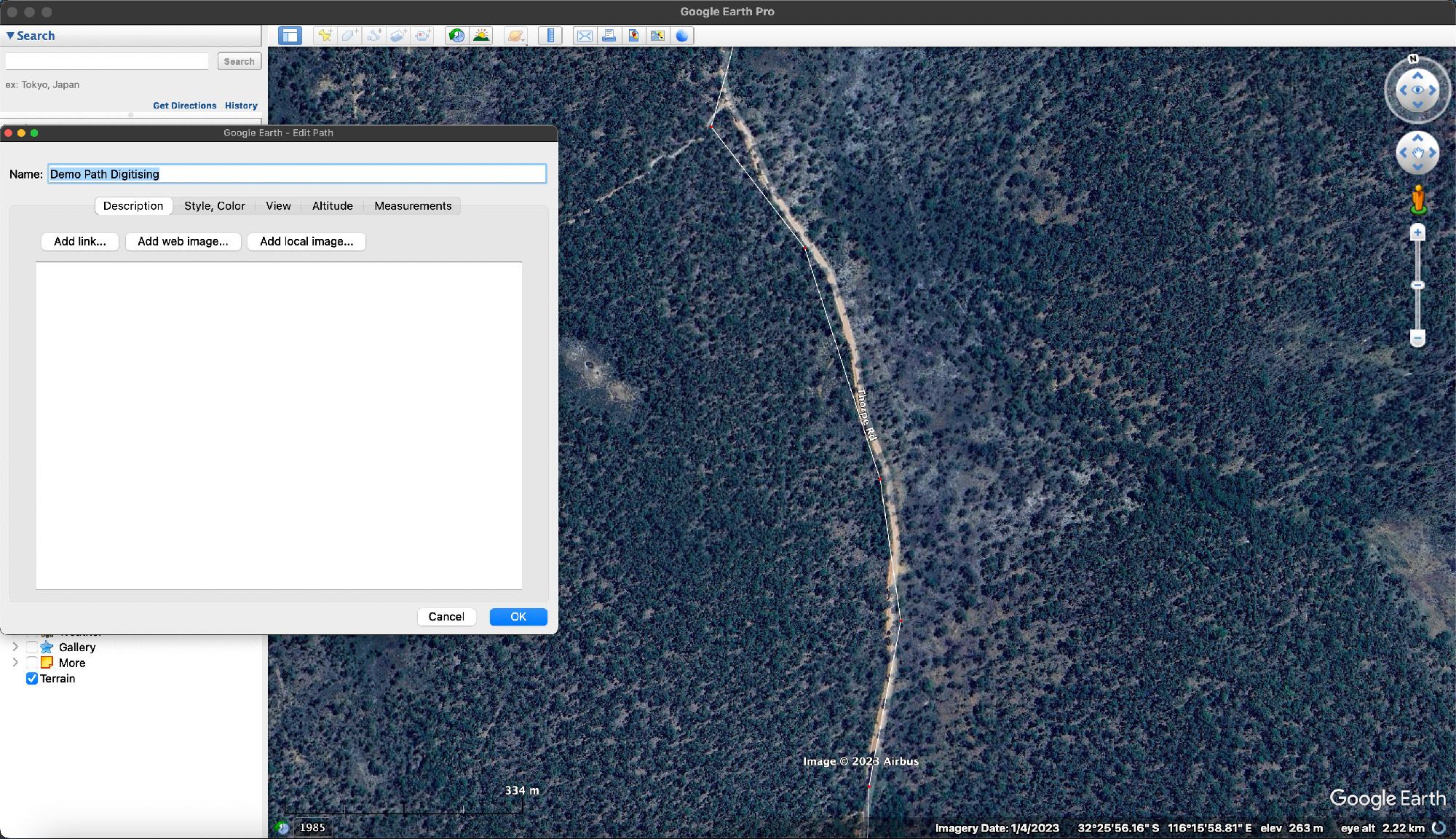Expand the Gallery layer tree
Image resolution: width=1456 pixels, height=839 pixels.
point(15,647)
